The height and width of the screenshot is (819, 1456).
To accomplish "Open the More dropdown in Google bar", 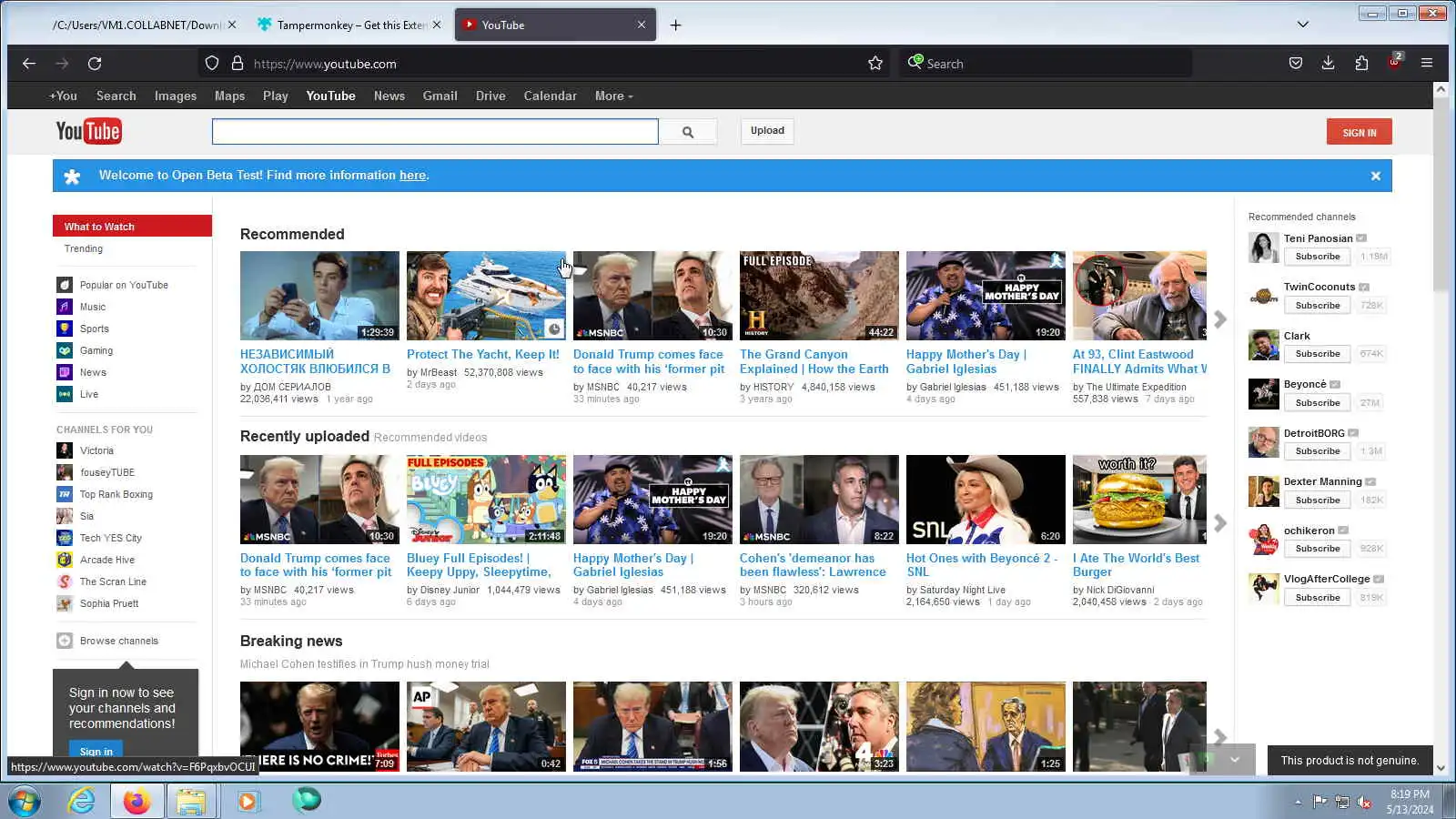I will tap(614, 96).
